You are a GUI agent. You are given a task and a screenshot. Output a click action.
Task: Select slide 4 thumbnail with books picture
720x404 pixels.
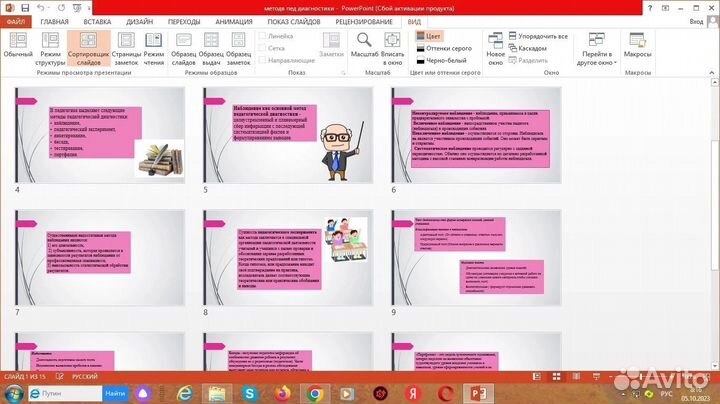(100, 135)
